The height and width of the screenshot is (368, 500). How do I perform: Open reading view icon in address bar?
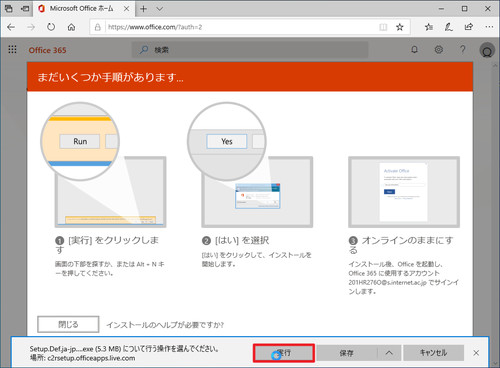[x=383, y=27]
